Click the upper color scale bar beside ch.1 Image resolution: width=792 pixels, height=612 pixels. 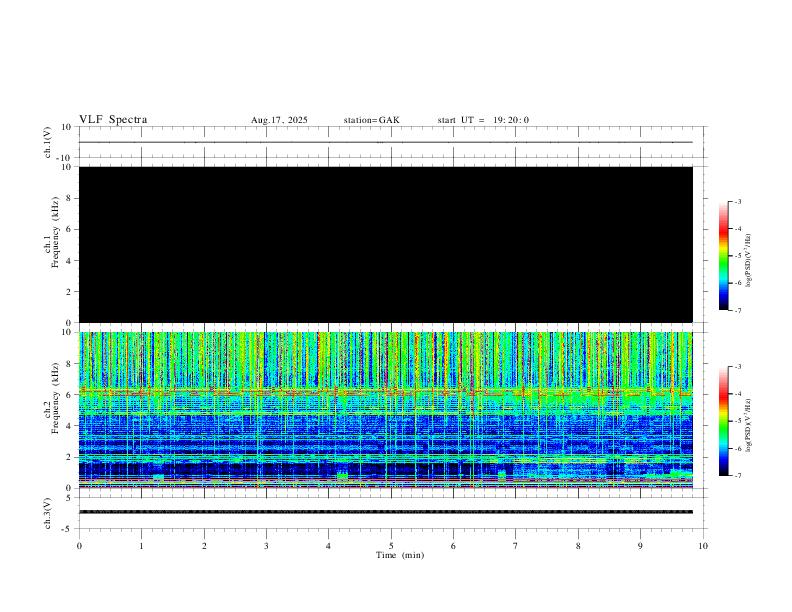pos(723,256)
